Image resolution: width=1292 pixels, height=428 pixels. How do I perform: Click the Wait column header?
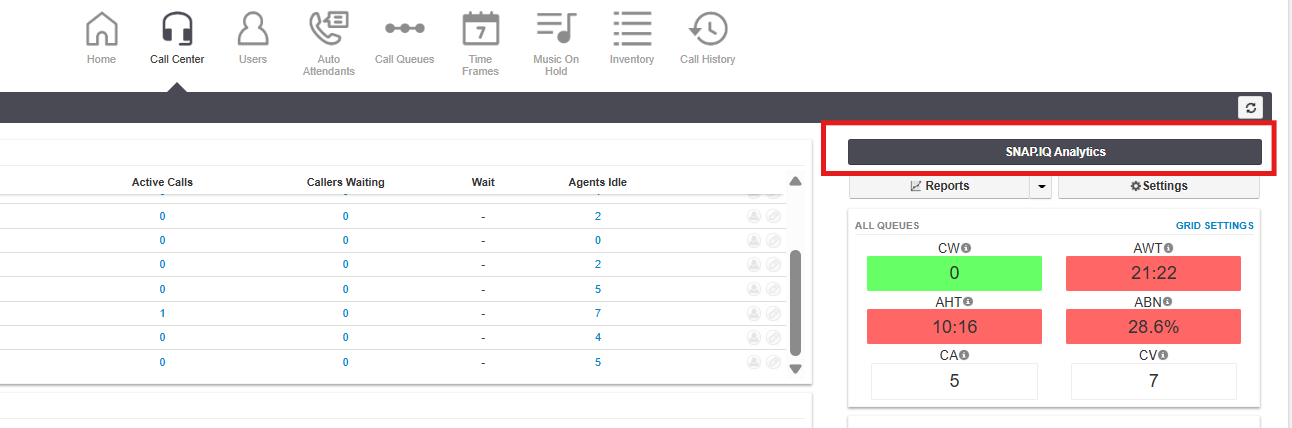tap(483, 182)
